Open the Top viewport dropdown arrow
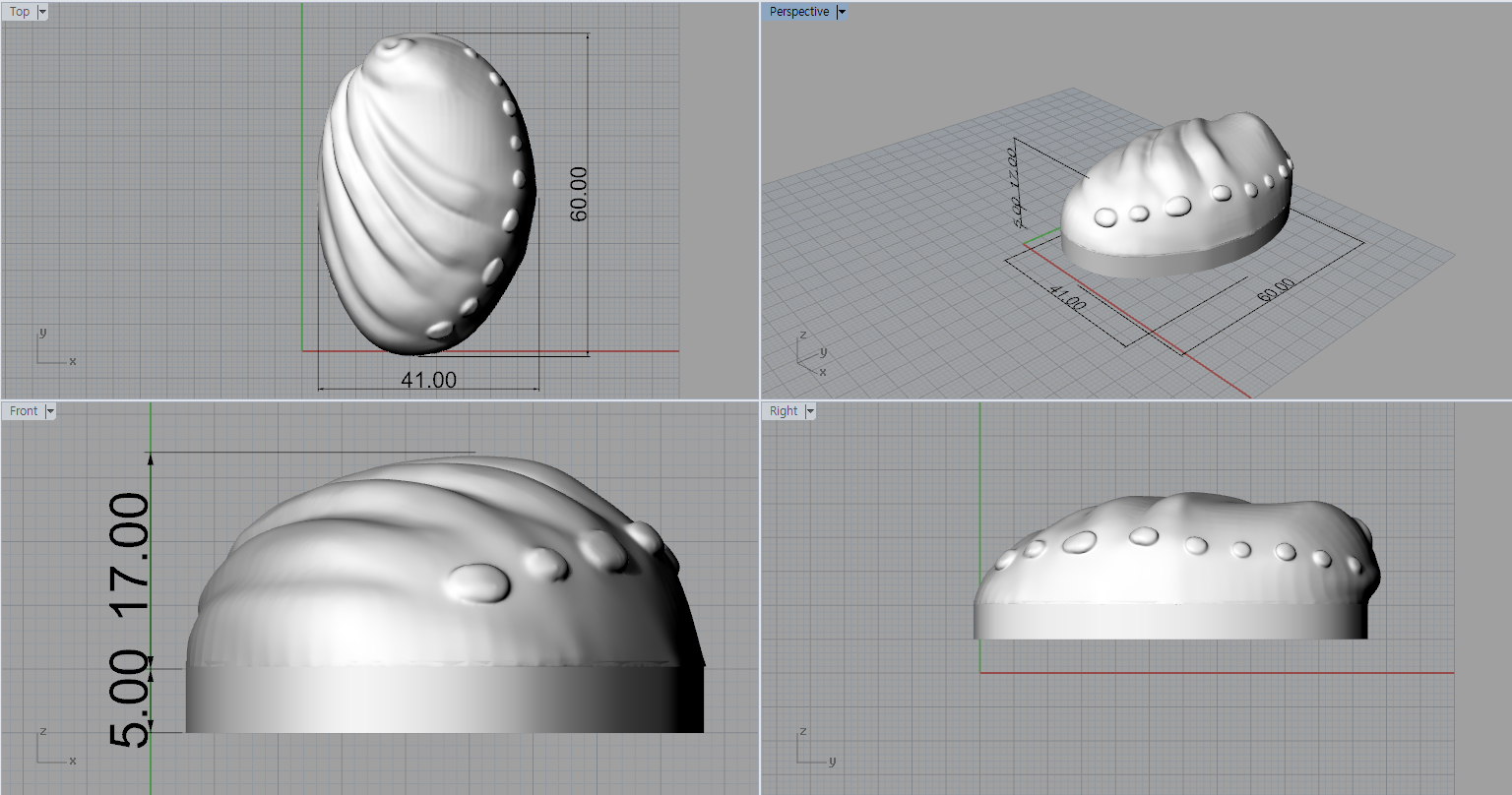The width and height of the screenshot is (1512, 795). point(42,12)
